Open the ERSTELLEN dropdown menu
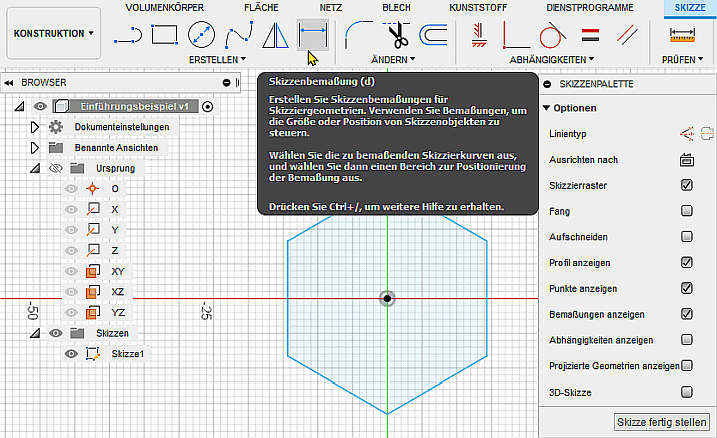717x438 pixels. point(218,61)
